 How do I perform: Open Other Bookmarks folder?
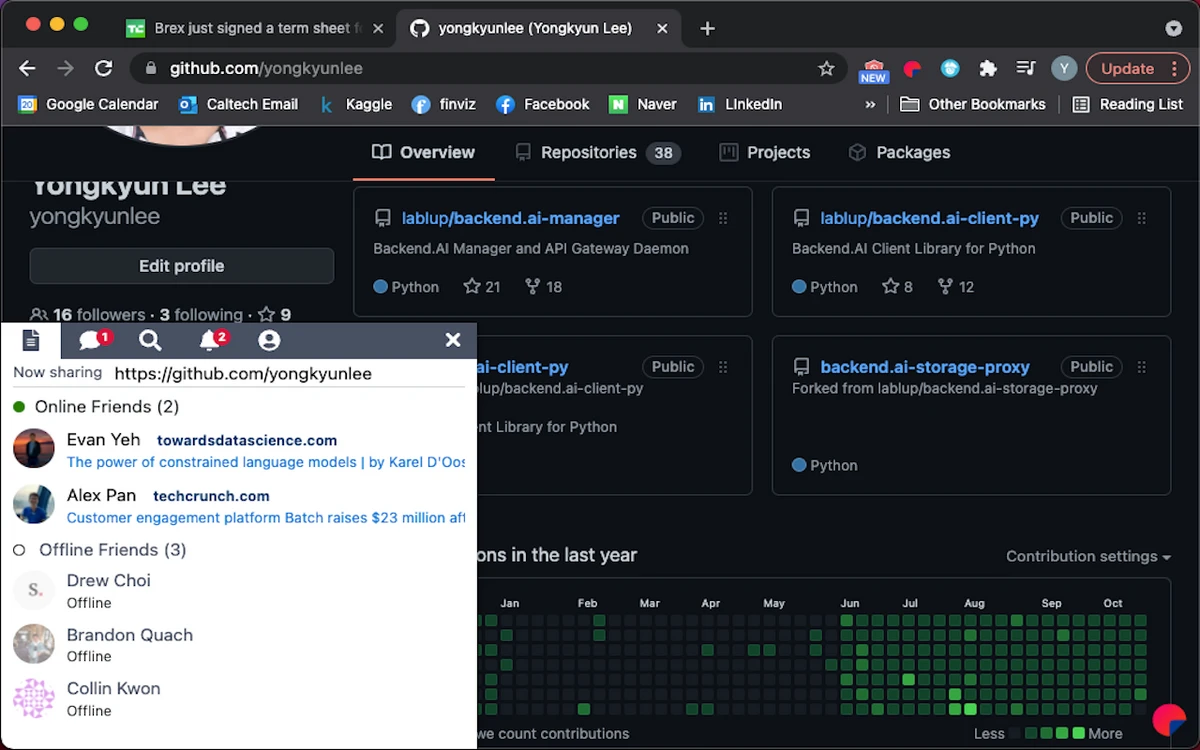point(973,104)
